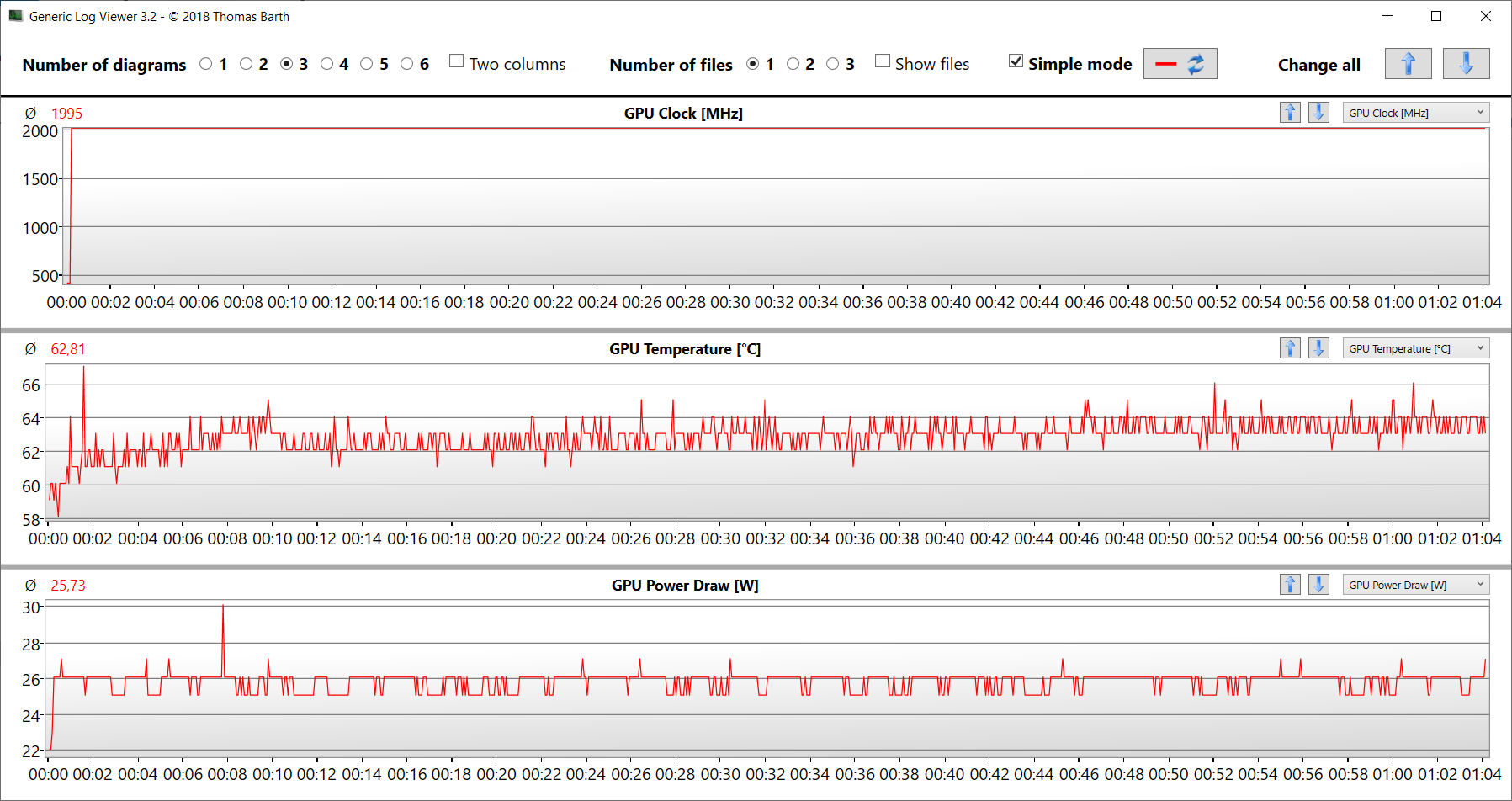Viewport: 1512px width, 801px height.
Task: Click up arrow for GPU Power Draw diagram
Action: [1290, 585]
